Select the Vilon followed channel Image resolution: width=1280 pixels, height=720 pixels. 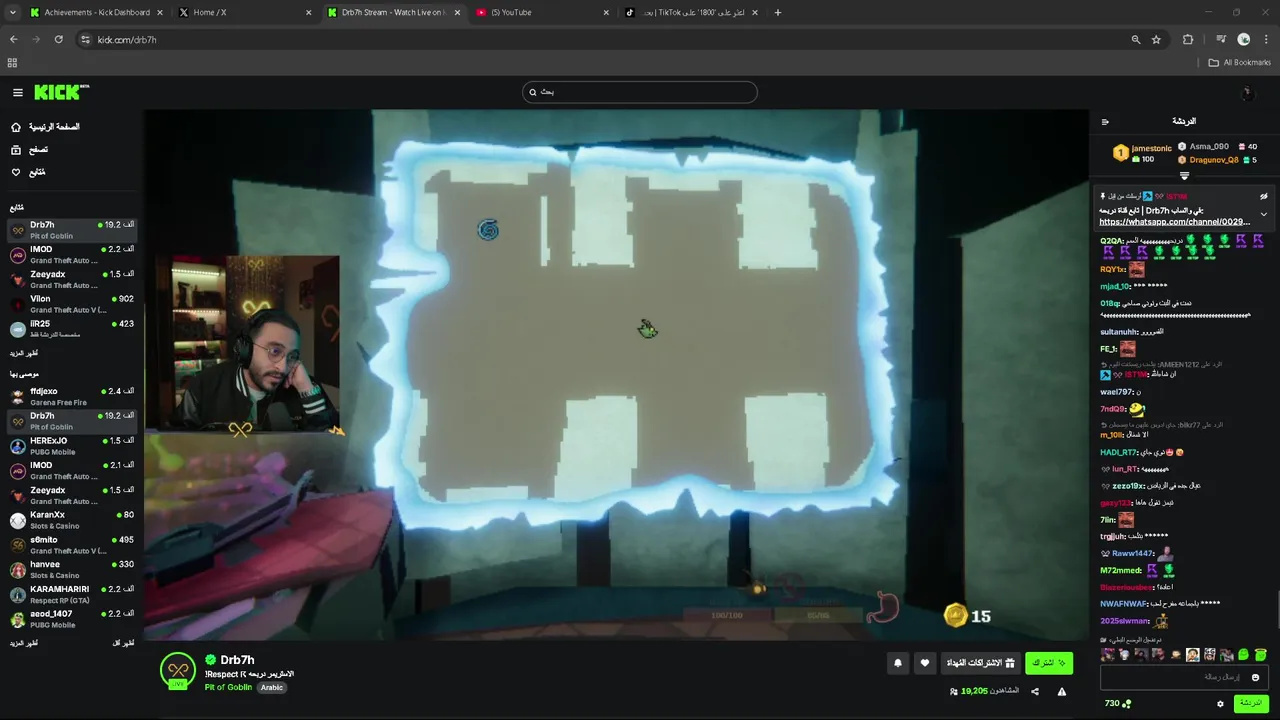coord(70,304)
